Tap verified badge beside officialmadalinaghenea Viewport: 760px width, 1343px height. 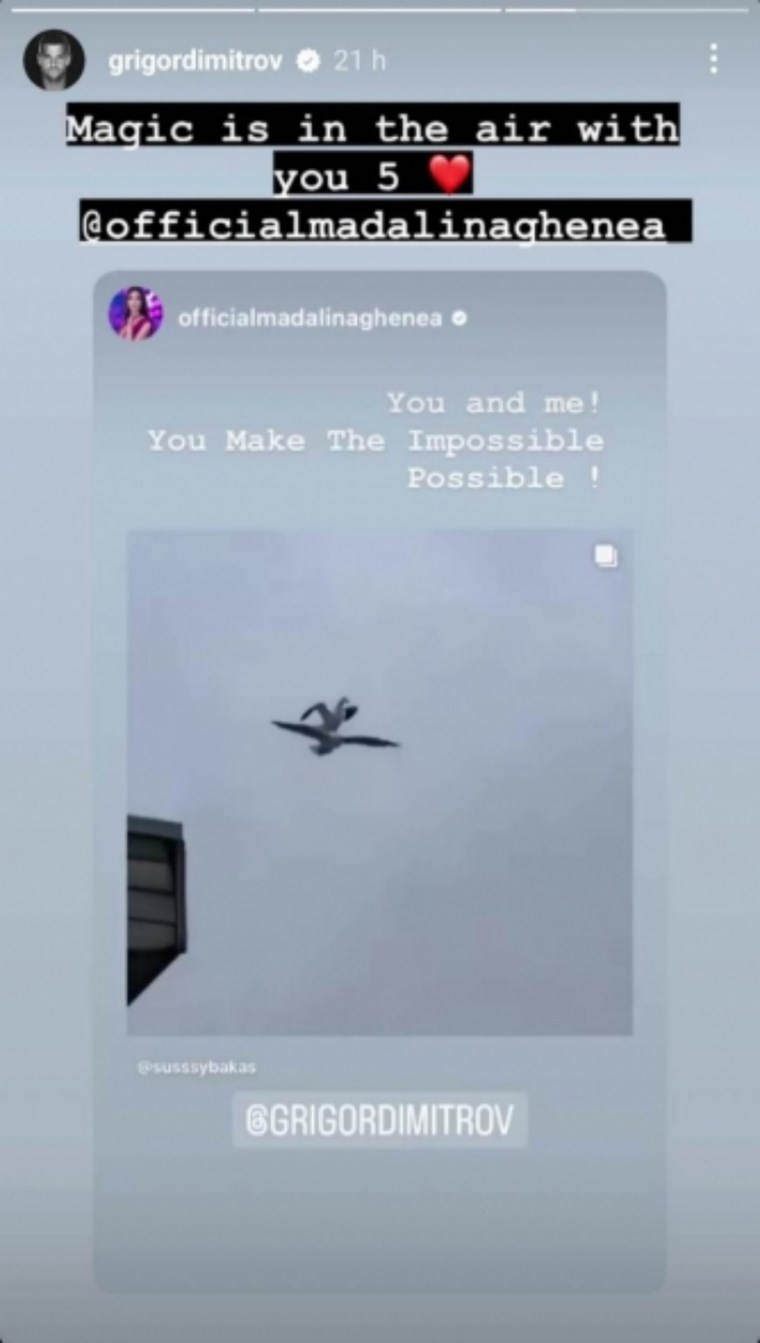pos(460,318)
